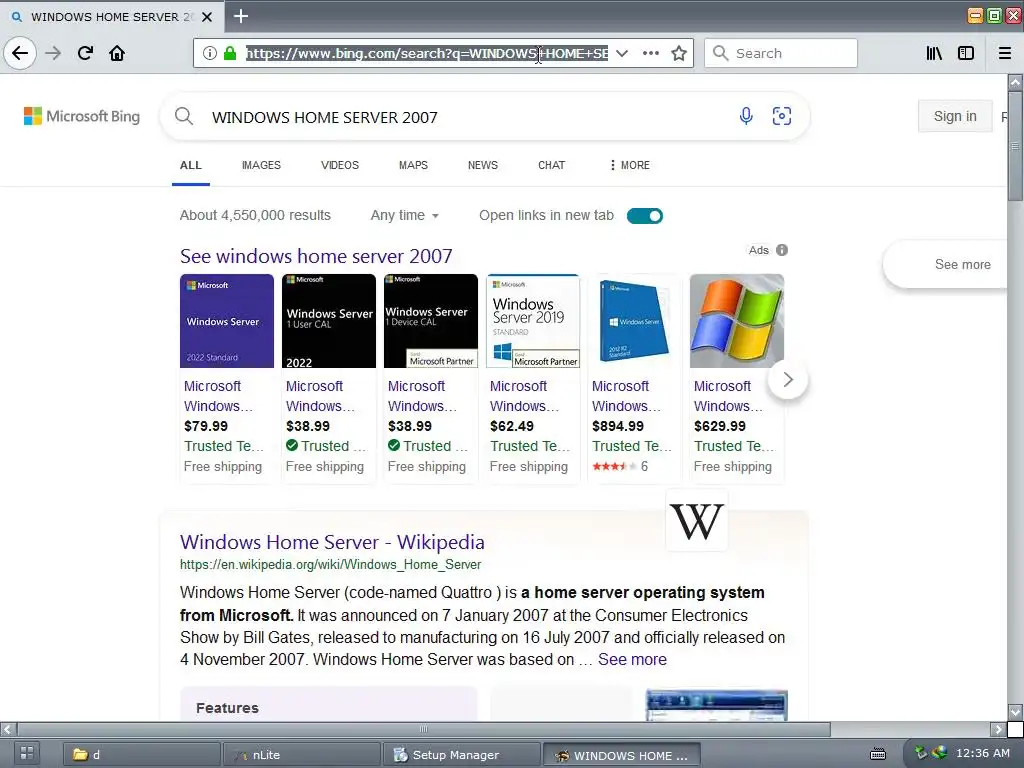Switch to the VIDEOS tab

pyautogui.click(x=340, y=165)
